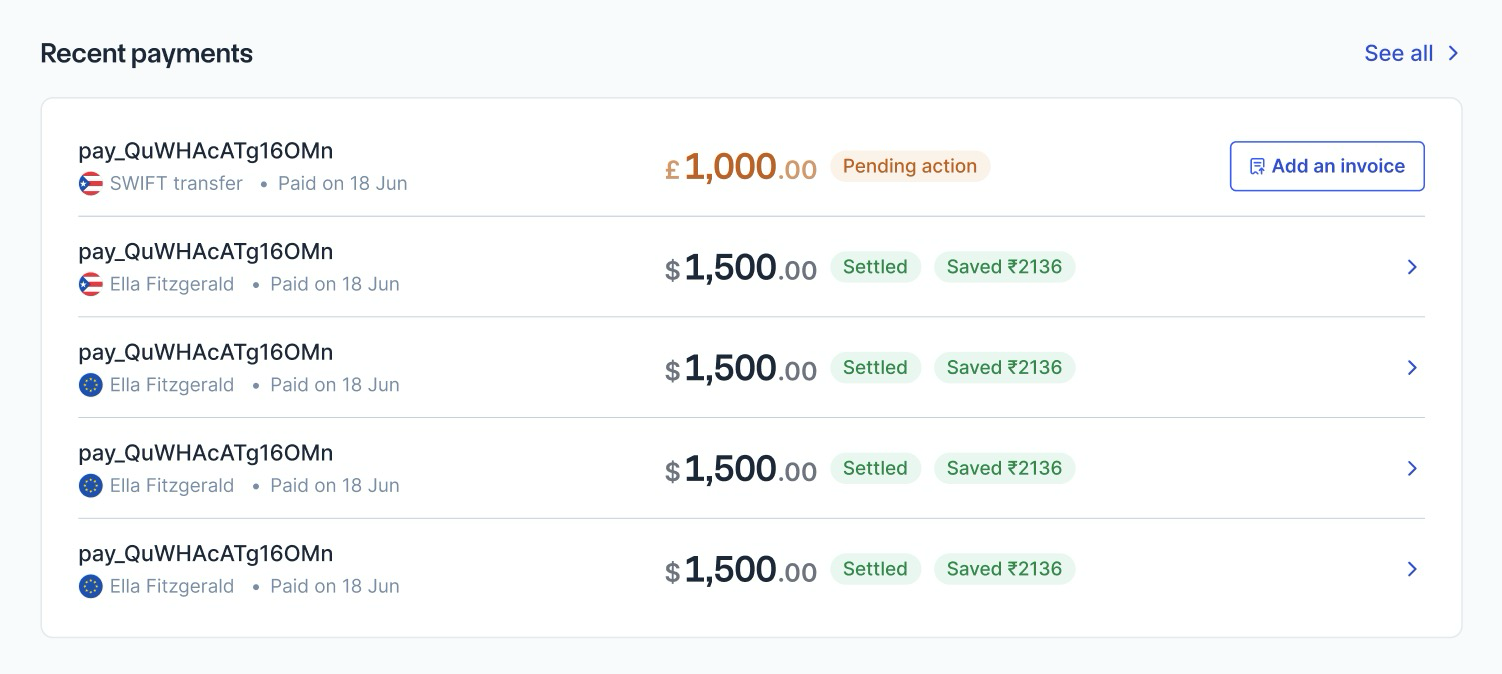This screenshot has height=674, width=1502.
Task: Open the second payment row's chevron arrow
Action: tap(1412, 267)
